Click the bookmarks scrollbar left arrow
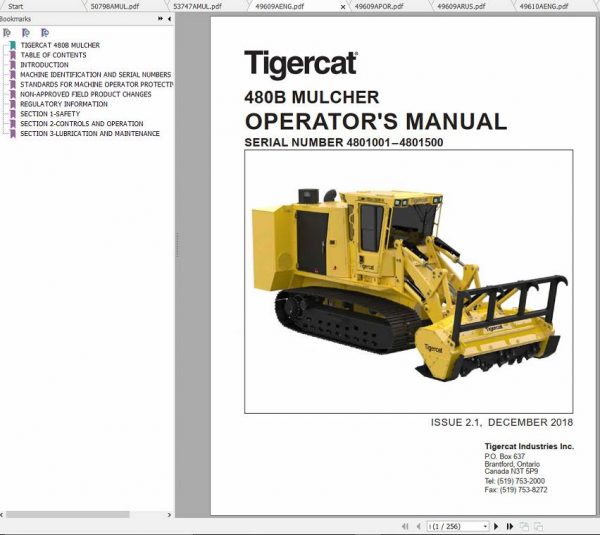 [x=2, y=515]
